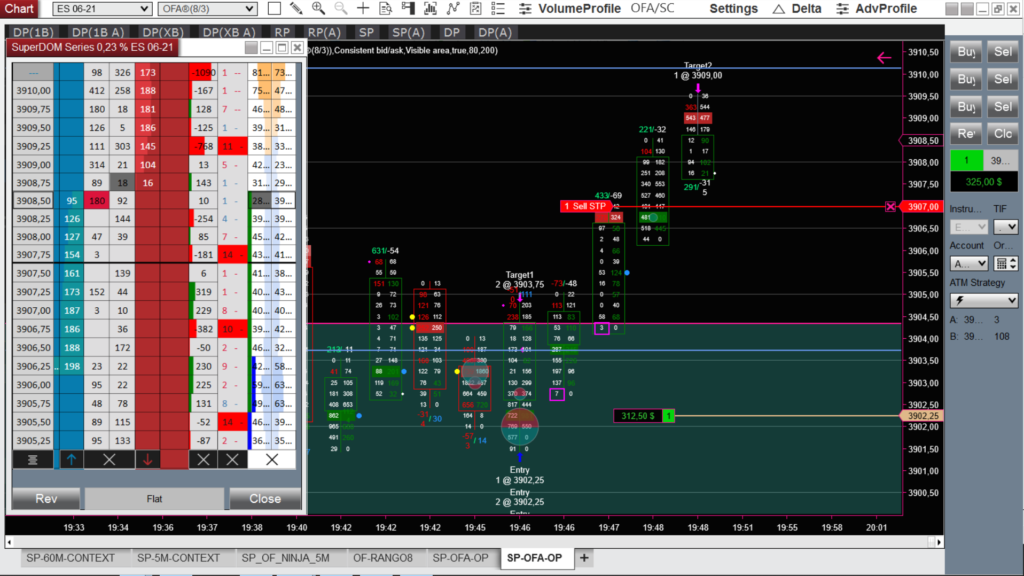Click the blue up arrow in SuperDOM
The image size is (1024, 576).
click(x=71, y=460)
